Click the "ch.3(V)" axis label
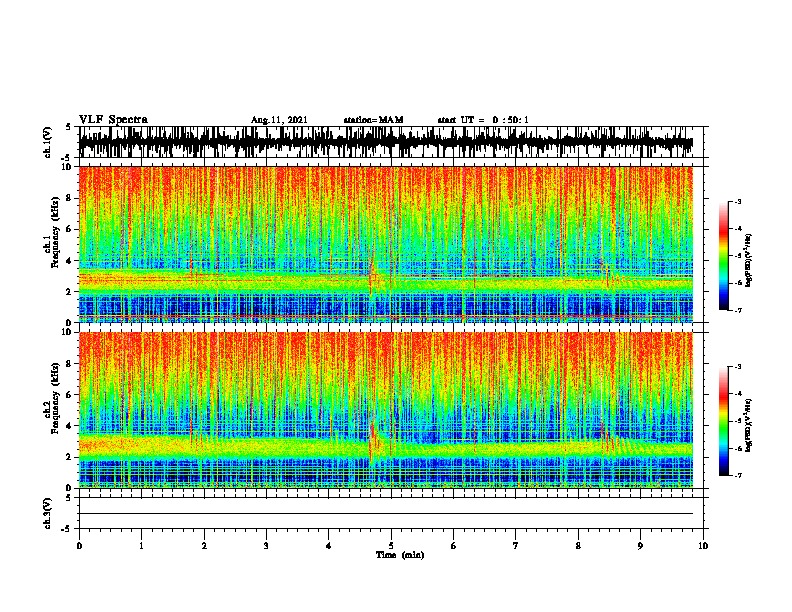 [48, 513]
